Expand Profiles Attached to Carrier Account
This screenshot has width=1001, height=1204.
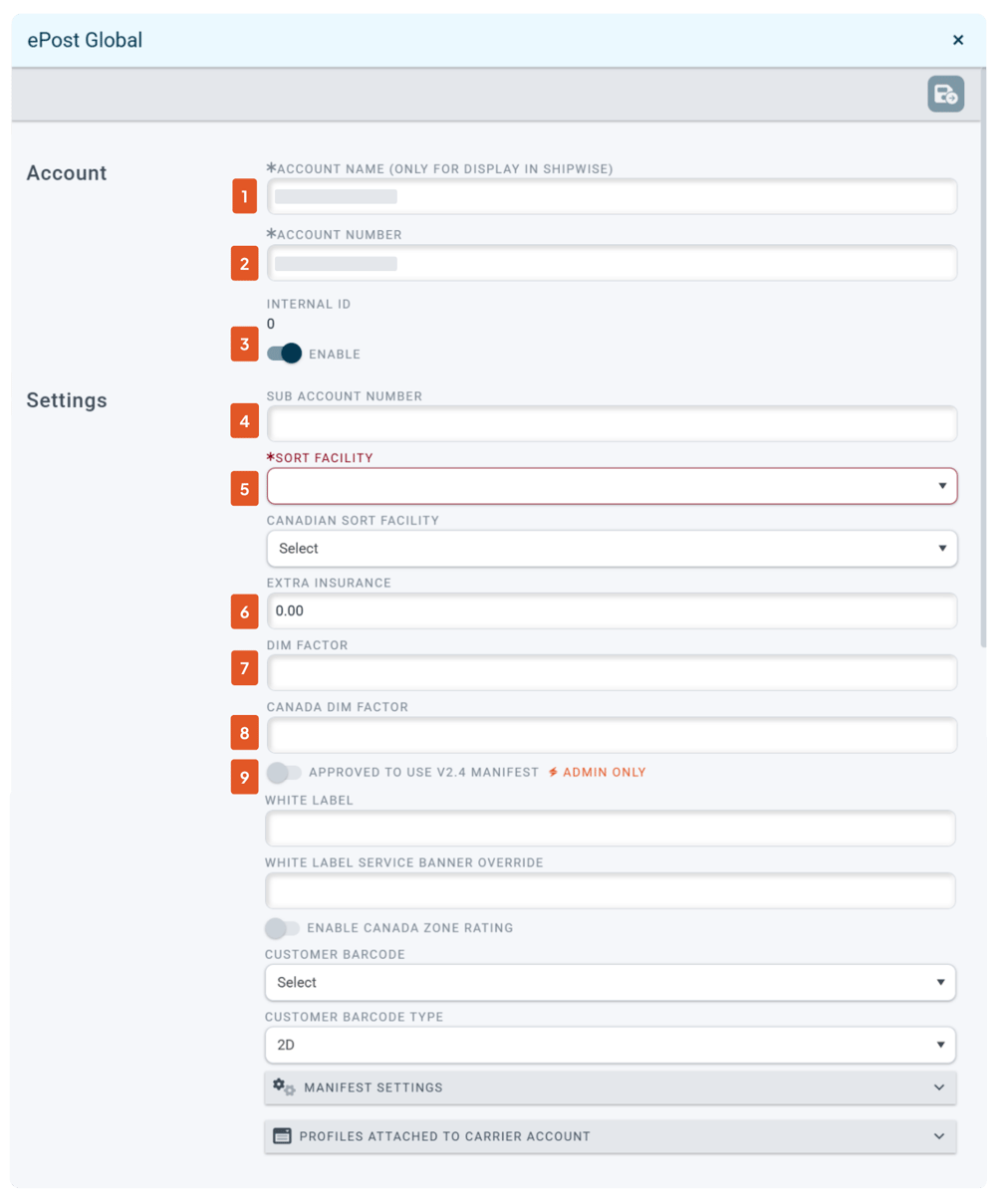point(610,1136)
